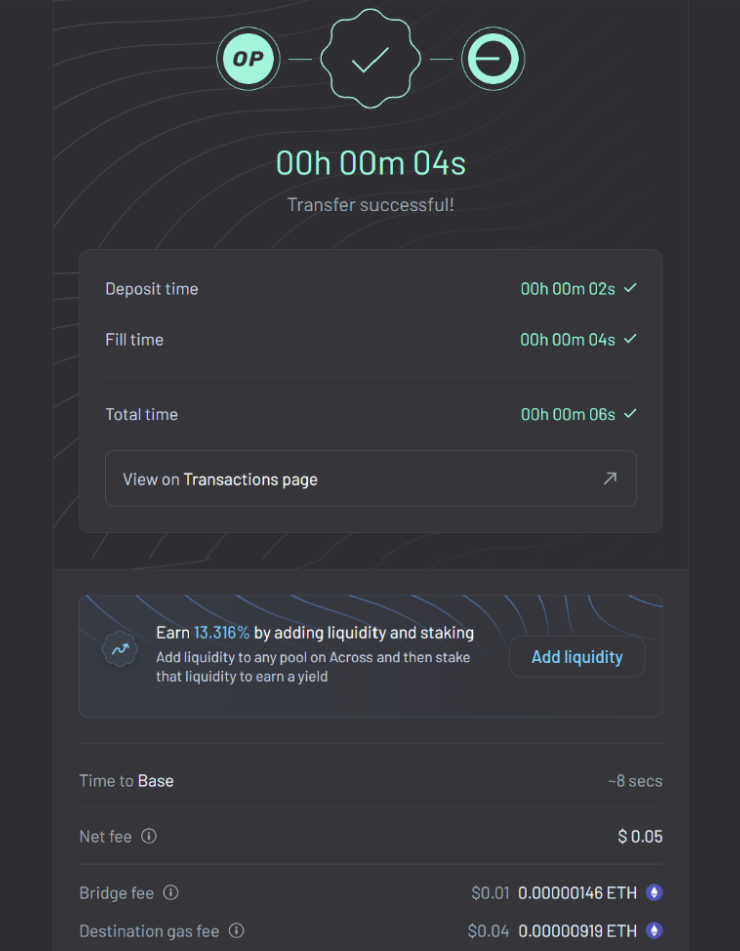Click the Base destination chain icon
740x951 pixels.
(x=493, y=59)
